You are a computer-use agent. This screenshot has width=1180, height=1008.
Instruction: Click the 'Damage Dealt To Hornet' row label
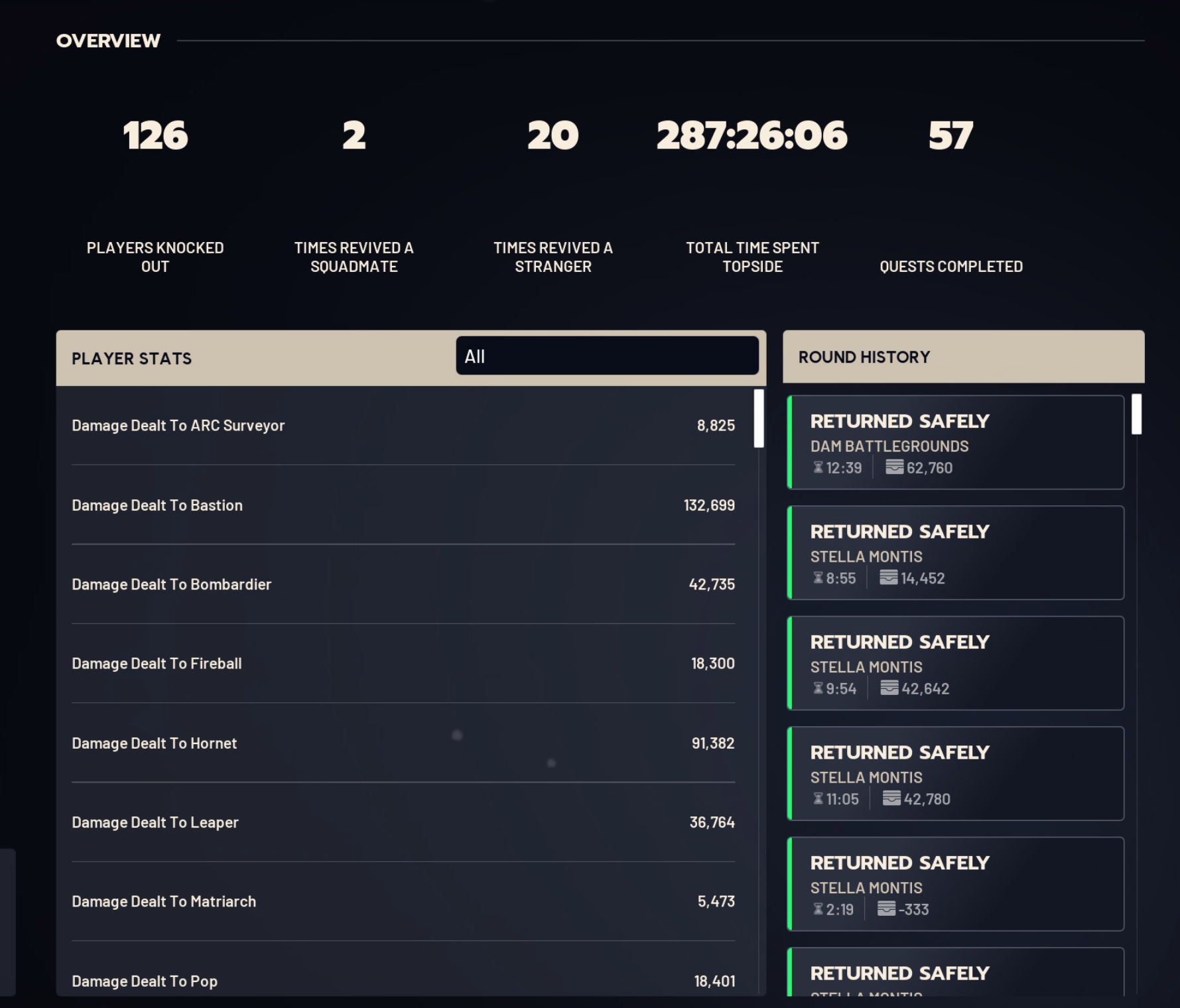click(x=154, y=743)
